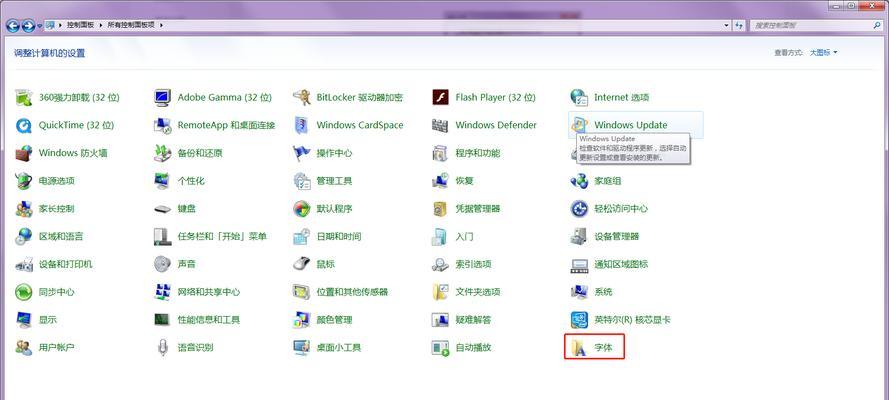The width and height of the screenshot is (889, 400).
Task: Open the Windows CardSpace icon
Action: pyautogui.click(x=302, y=125)
